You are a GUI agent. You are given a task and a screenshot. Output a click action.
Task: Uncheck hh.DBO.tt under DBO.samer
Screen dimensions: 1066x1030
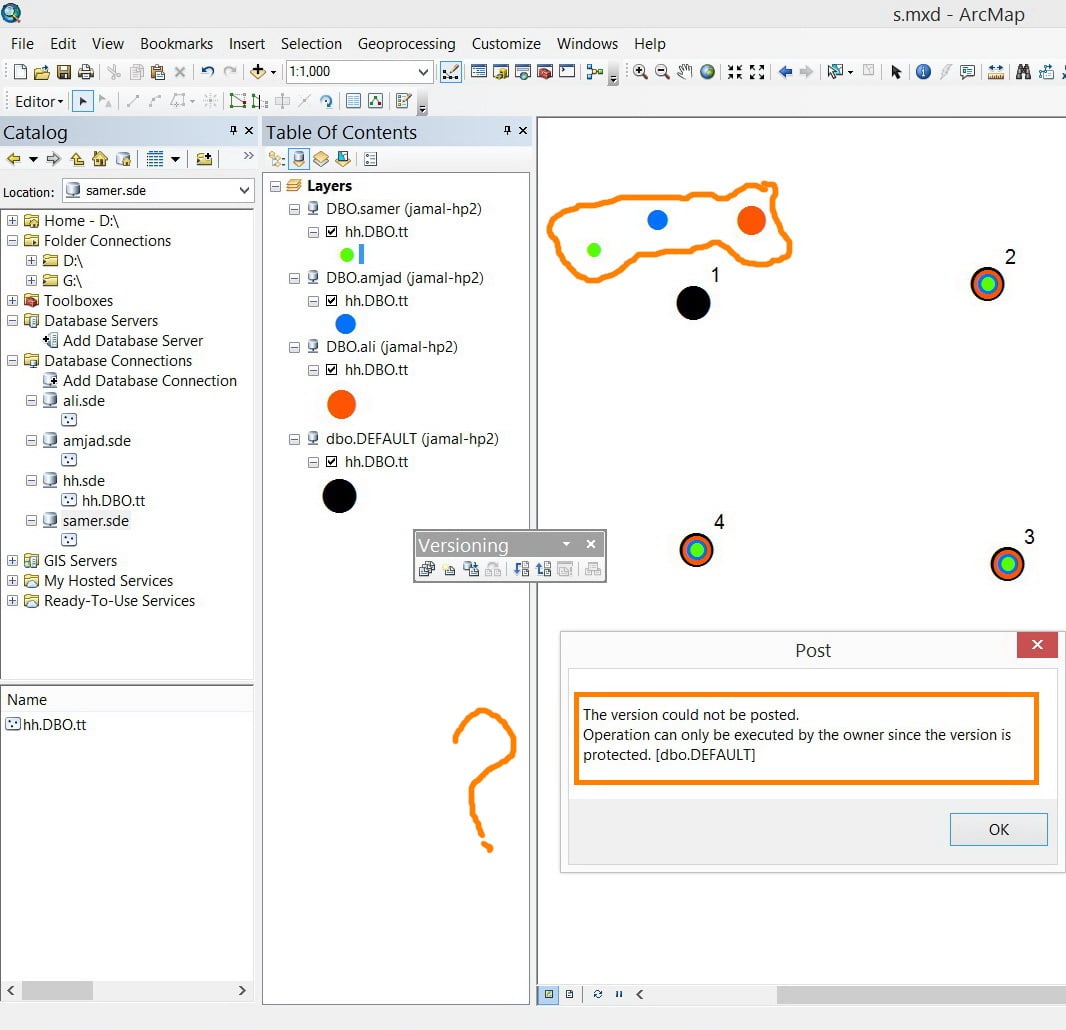point(332,232)
